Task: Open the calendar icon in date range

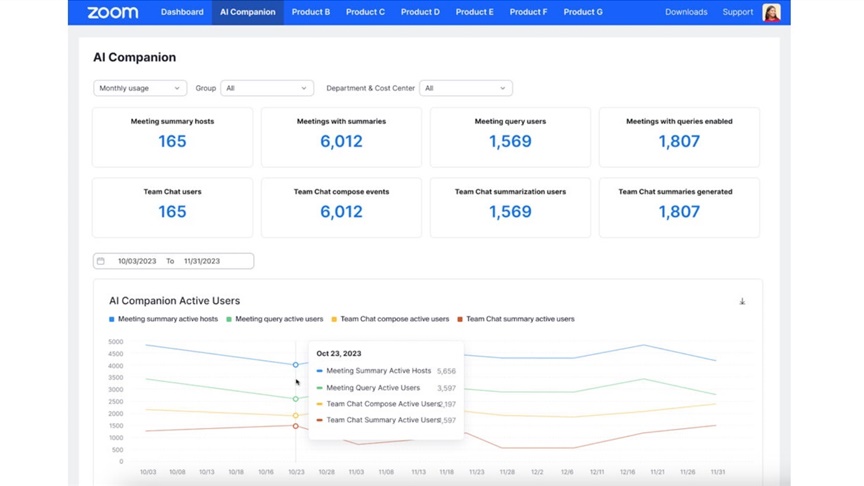Action: pos(101,261)
